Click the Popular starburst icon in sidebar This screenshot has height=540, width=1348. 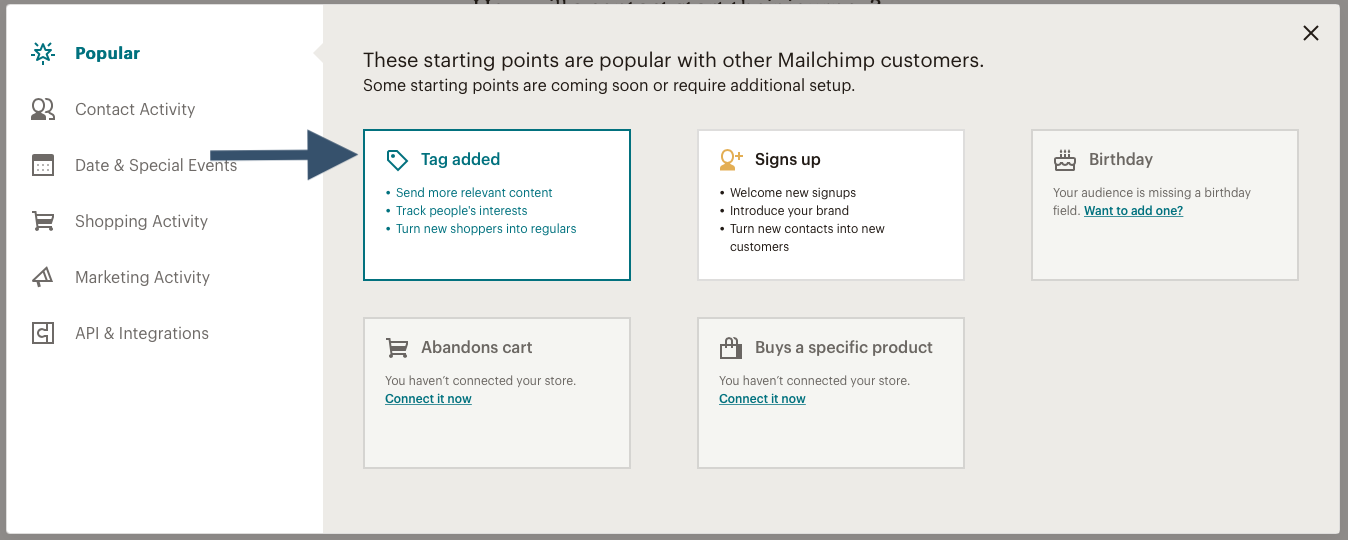pos(43,53)
